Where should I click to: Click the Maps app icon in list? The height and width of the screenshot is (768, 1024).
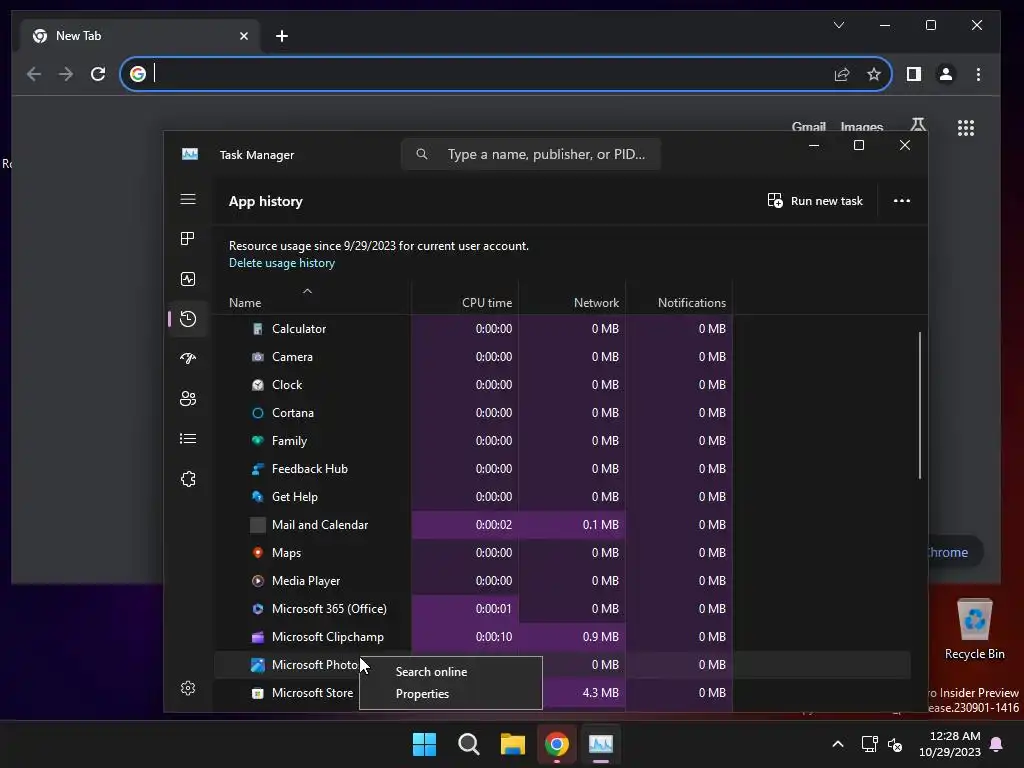pyautogui.click(x=258, y=552)
